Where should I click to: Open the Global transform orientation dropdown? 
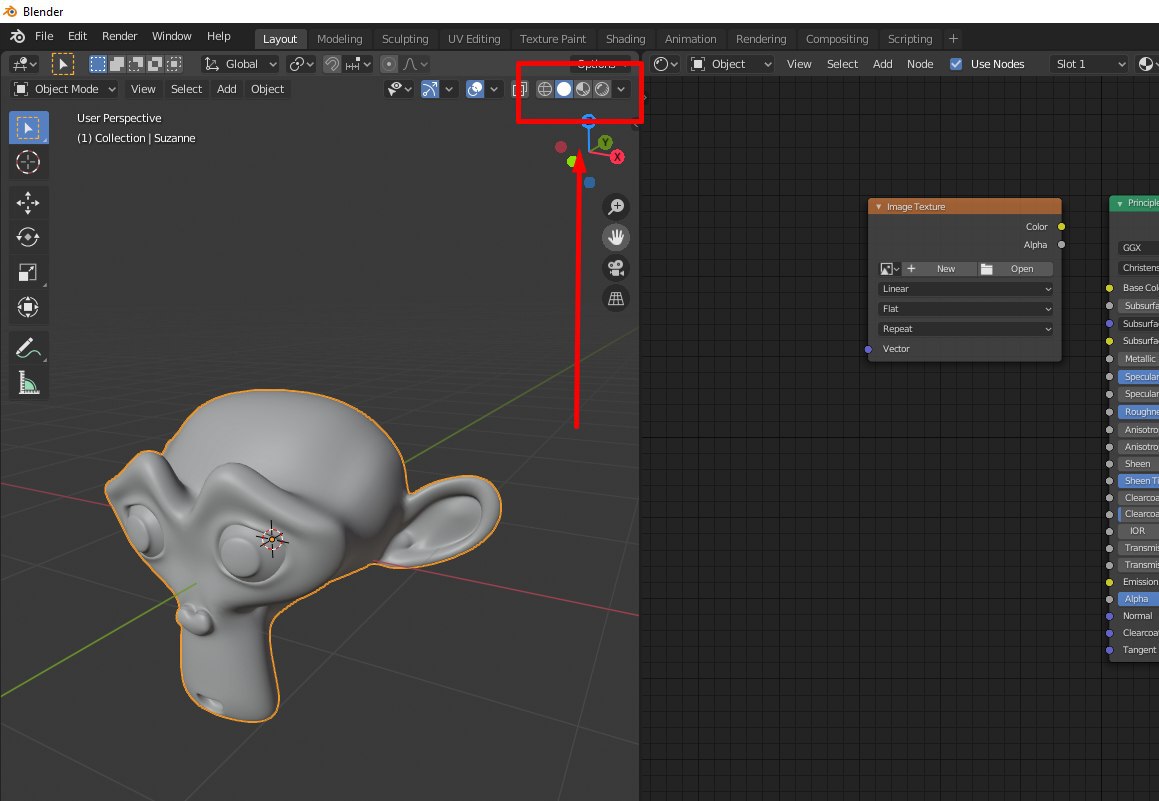coord(241,64)
